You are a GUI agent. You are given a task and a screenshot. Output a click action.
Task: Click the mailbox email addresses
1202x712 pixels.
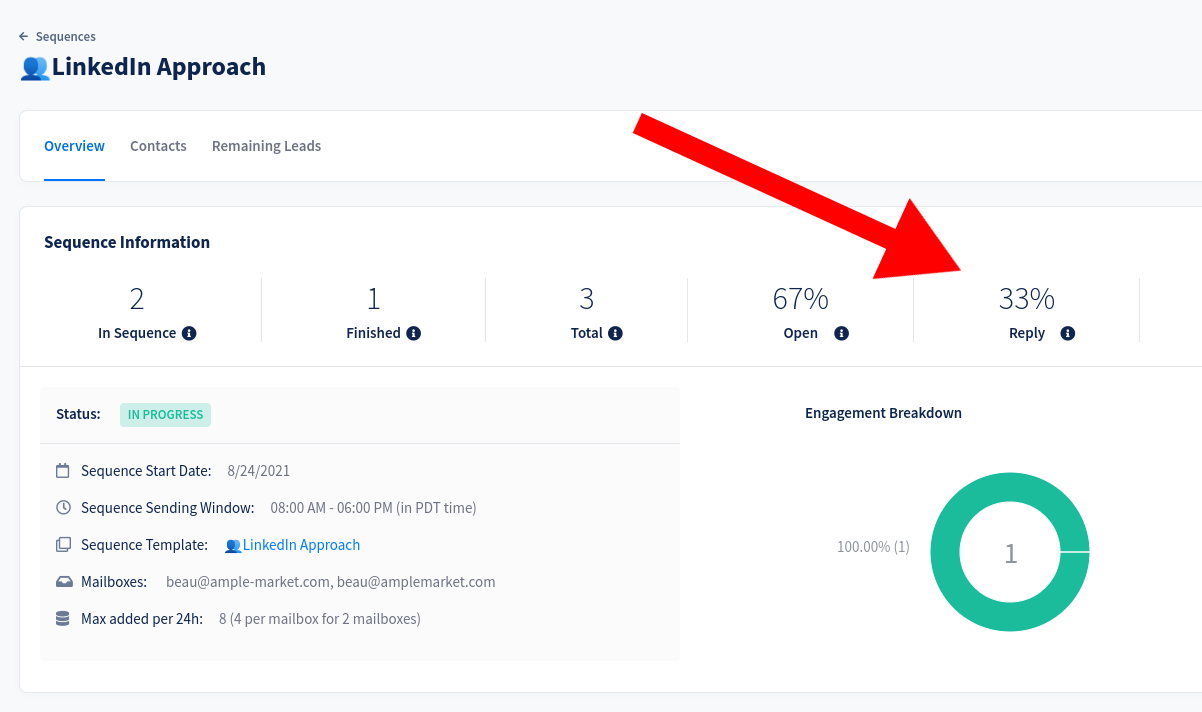[330, 581]
